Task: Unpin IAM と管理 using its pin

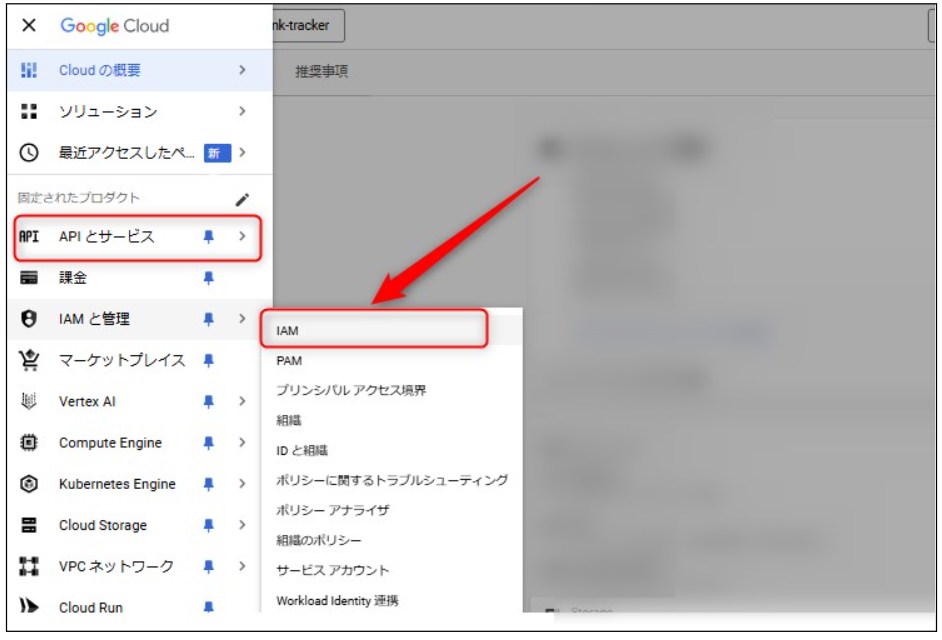Action: tap(208, 319)
